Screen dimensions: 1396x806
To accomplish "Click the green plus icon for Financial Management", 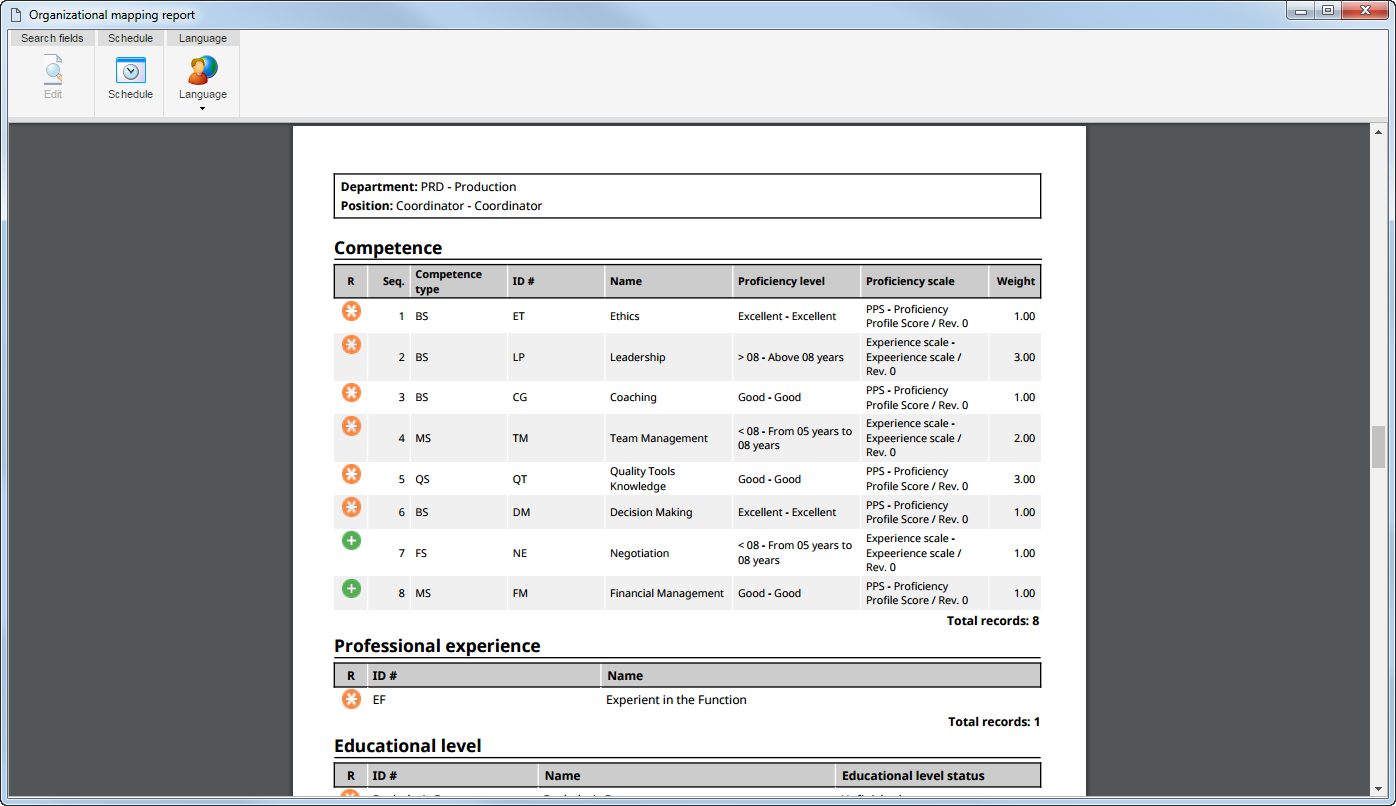I will pos(351,588).
